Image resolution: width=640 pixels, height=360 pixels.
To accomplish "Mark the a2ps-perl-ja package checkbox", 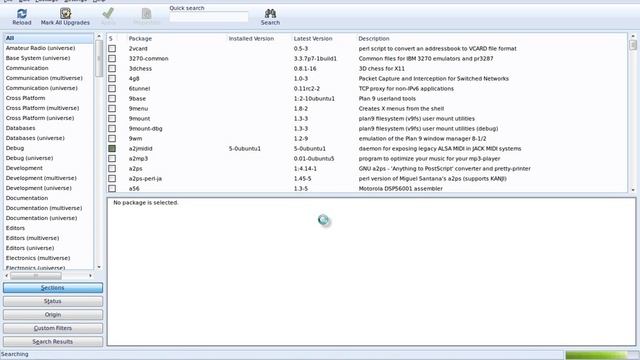I will (112, 178).
